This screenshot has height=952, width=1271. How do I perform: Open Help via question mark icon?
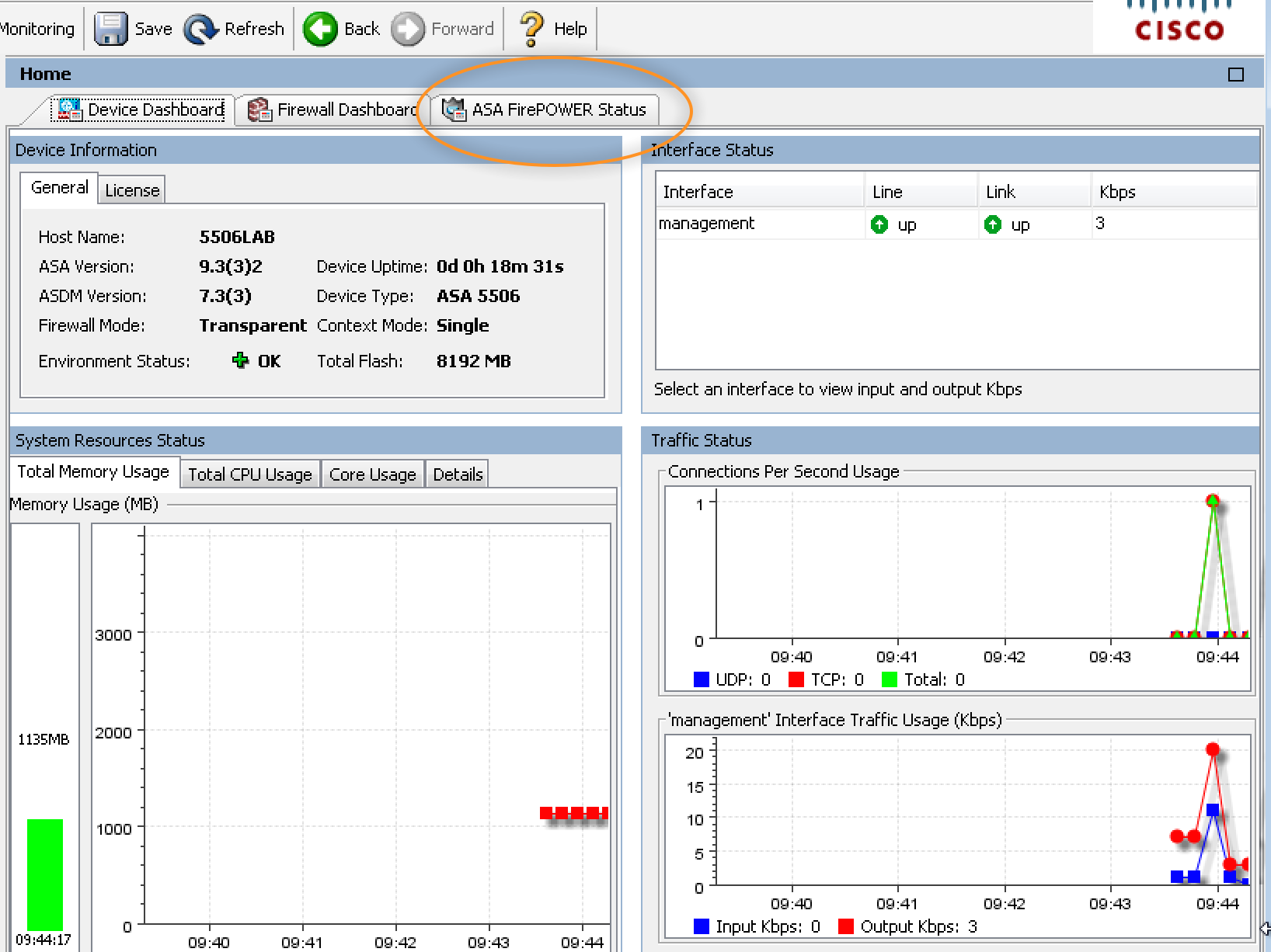[532, 30]
